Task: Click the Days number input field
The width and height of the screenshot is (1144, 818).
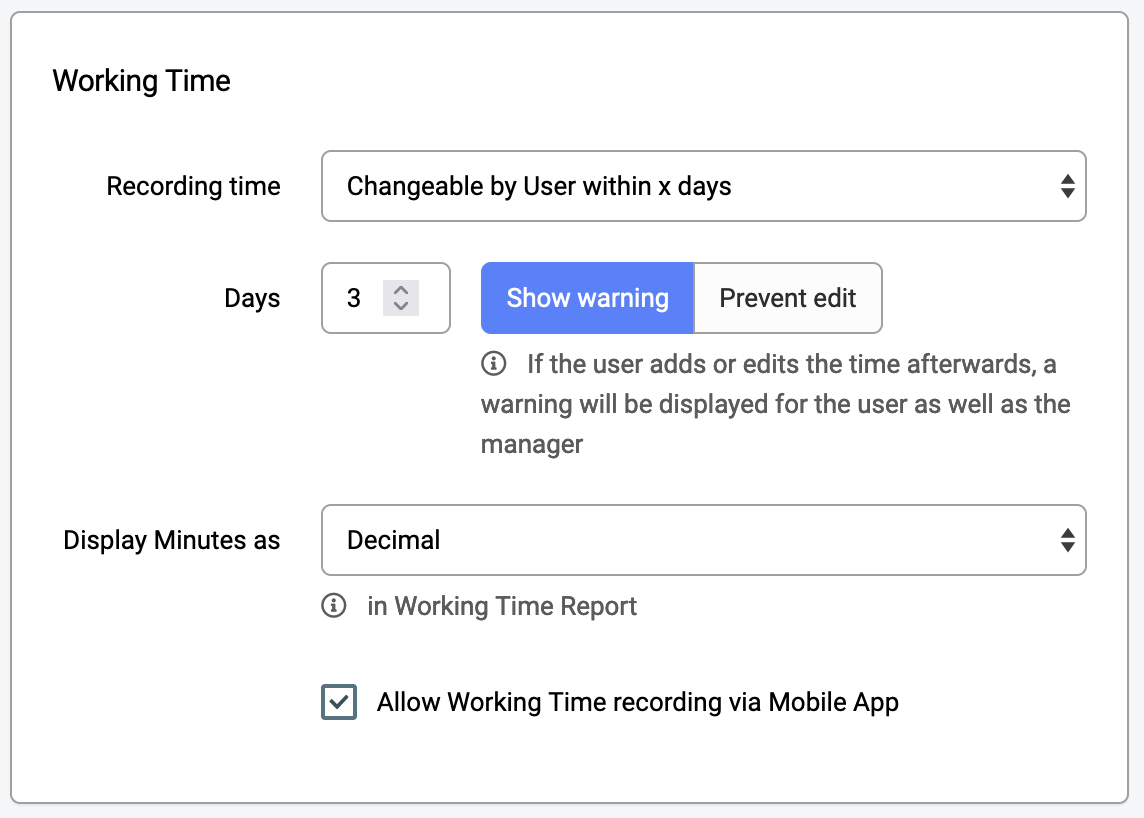Action: point(385,298)
